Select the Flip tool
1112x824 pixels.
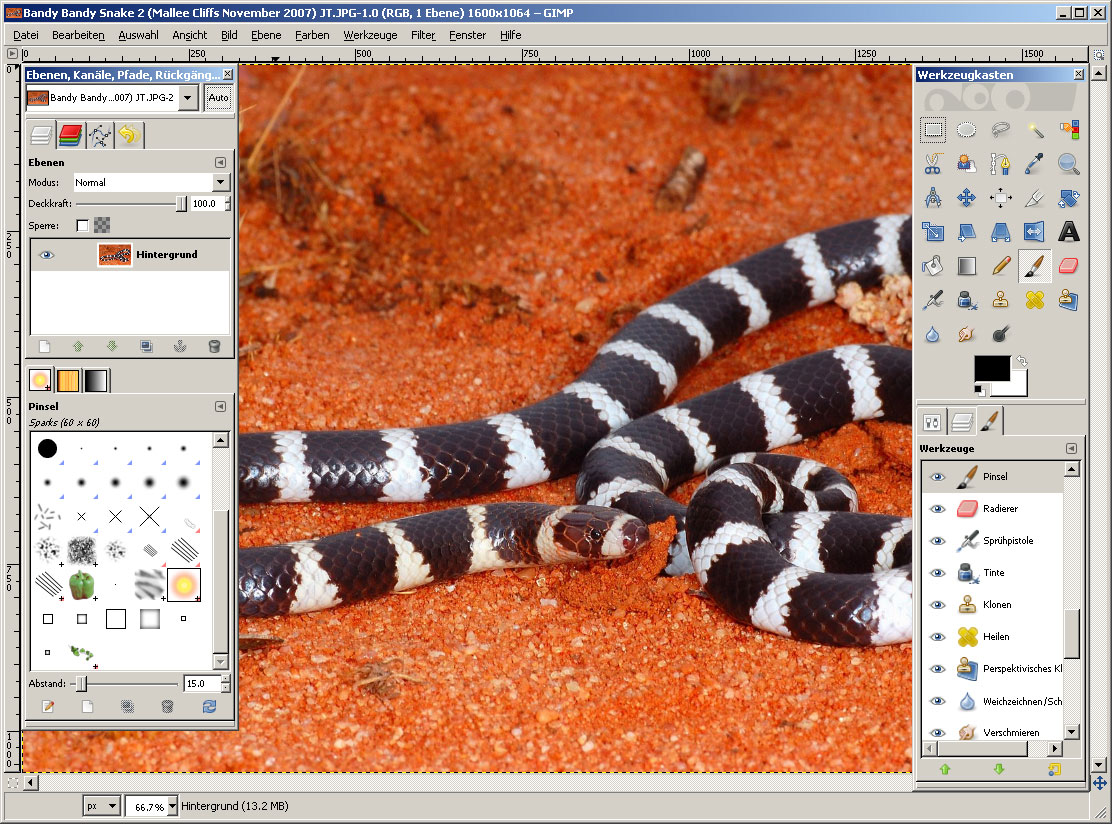pos(1035,232)
